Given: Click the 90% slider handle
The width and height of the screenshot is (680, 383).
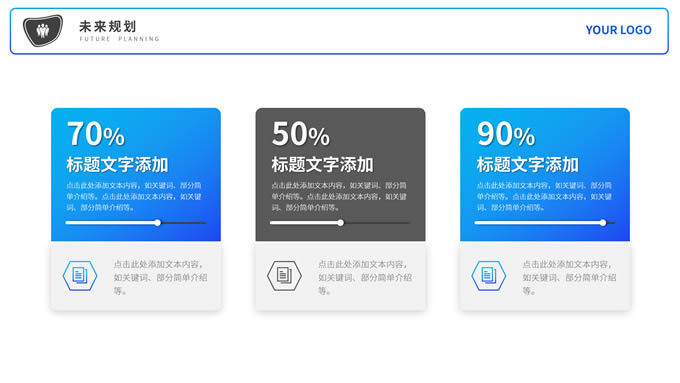Looking at the screenshot, I should (603, 223).
